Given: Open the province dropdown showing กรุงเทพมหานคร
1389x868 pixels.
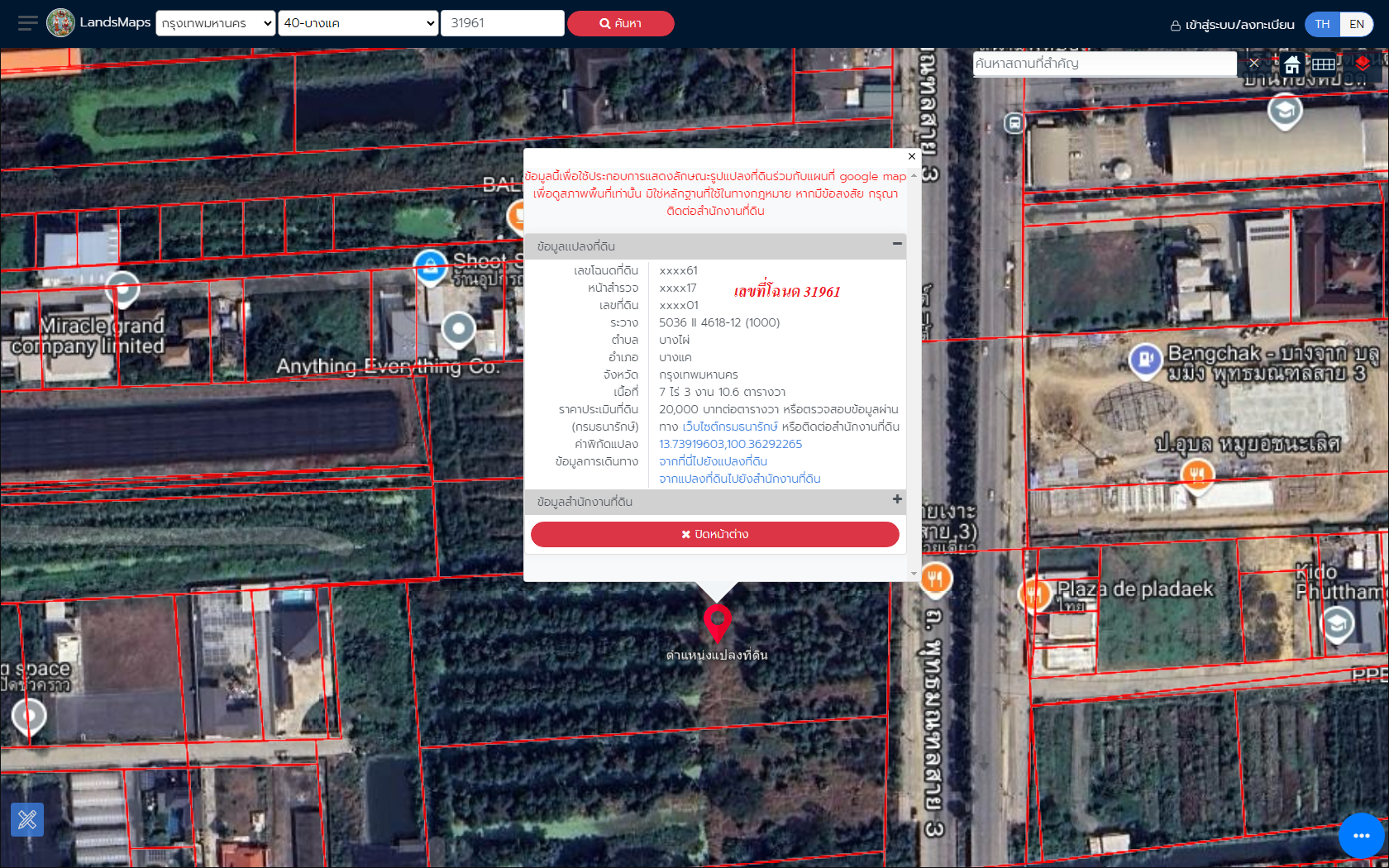Looking at the screenshot, I should tap(216, 23).
